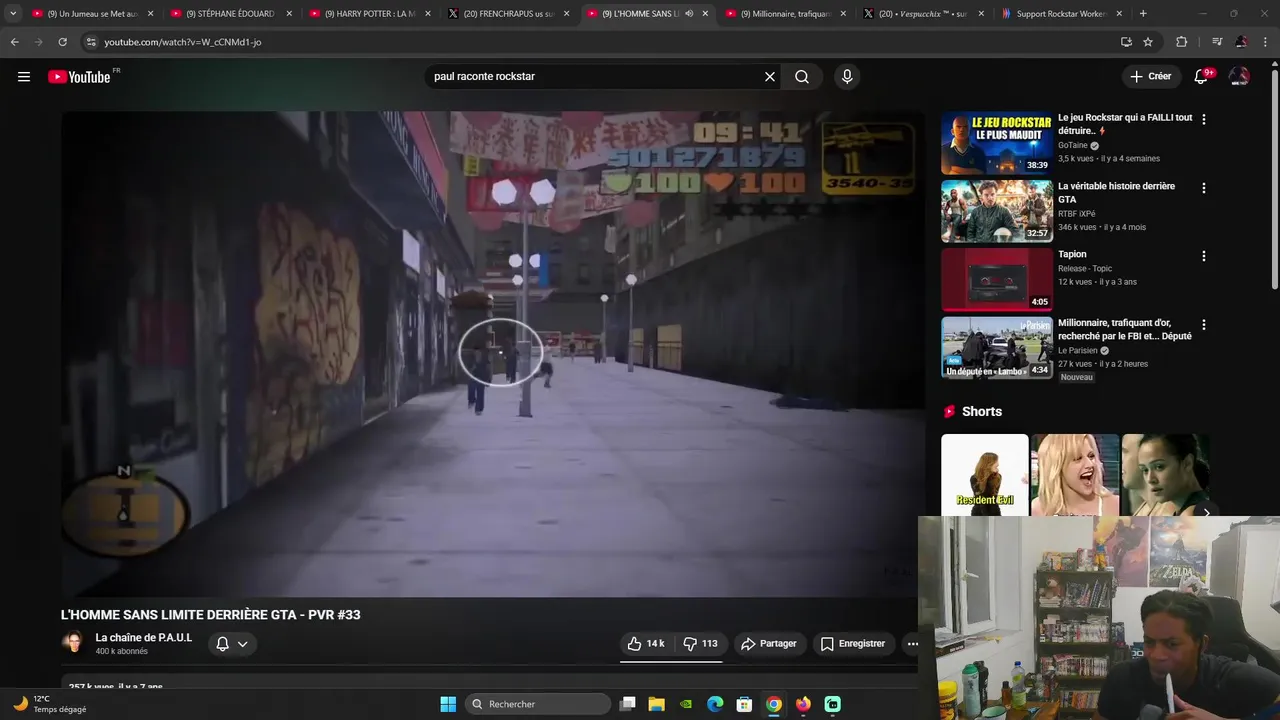Open Task View on taskbar
This screenshot has width=1280, height=720.
coord(627,704)
